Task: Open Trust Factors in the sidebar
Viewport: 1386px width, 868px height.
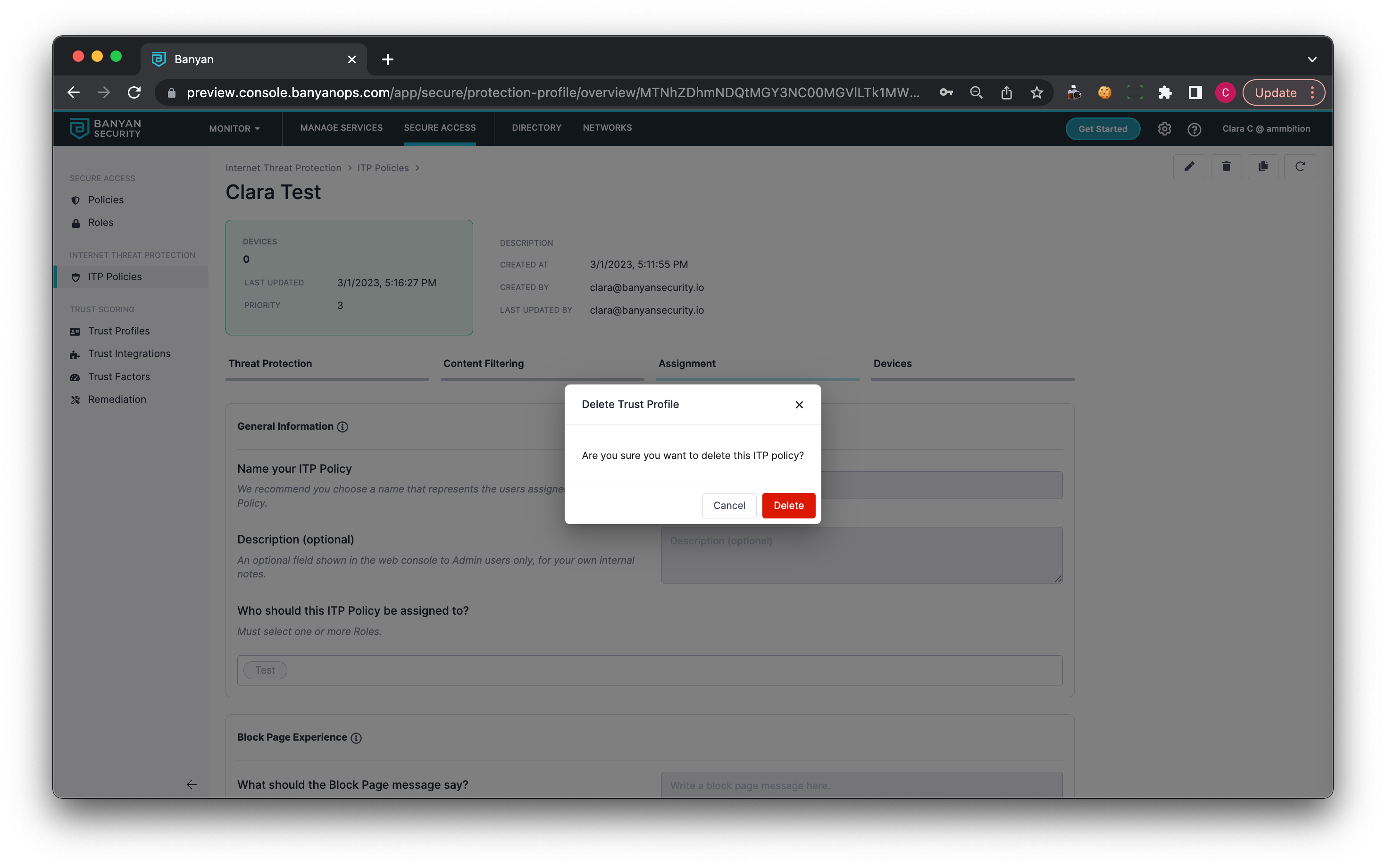Action: 119,376
